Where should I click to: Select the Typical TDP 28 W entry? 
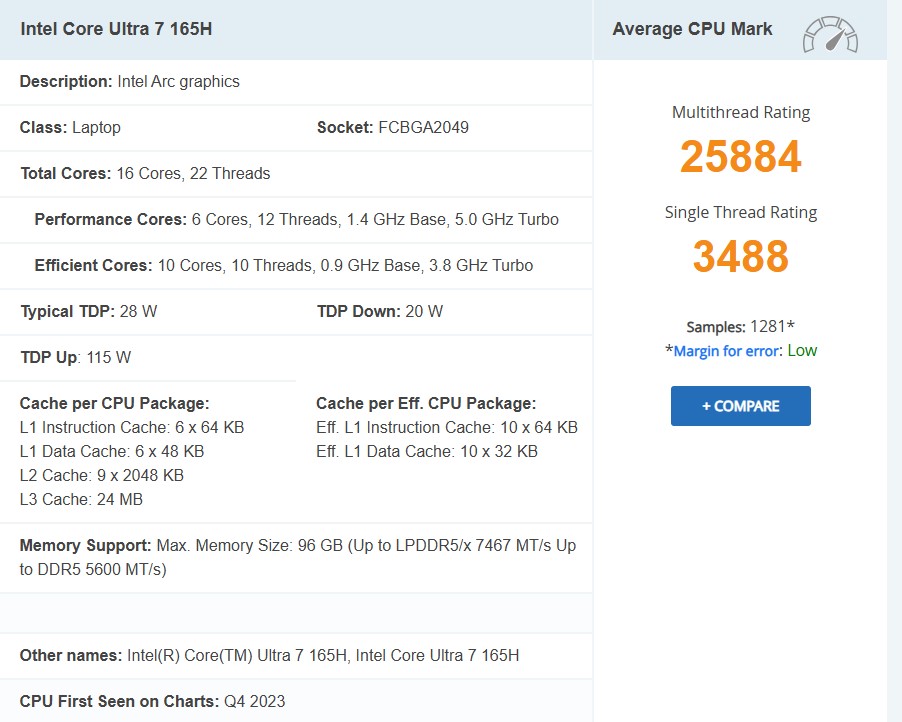(x=88, y=312)
